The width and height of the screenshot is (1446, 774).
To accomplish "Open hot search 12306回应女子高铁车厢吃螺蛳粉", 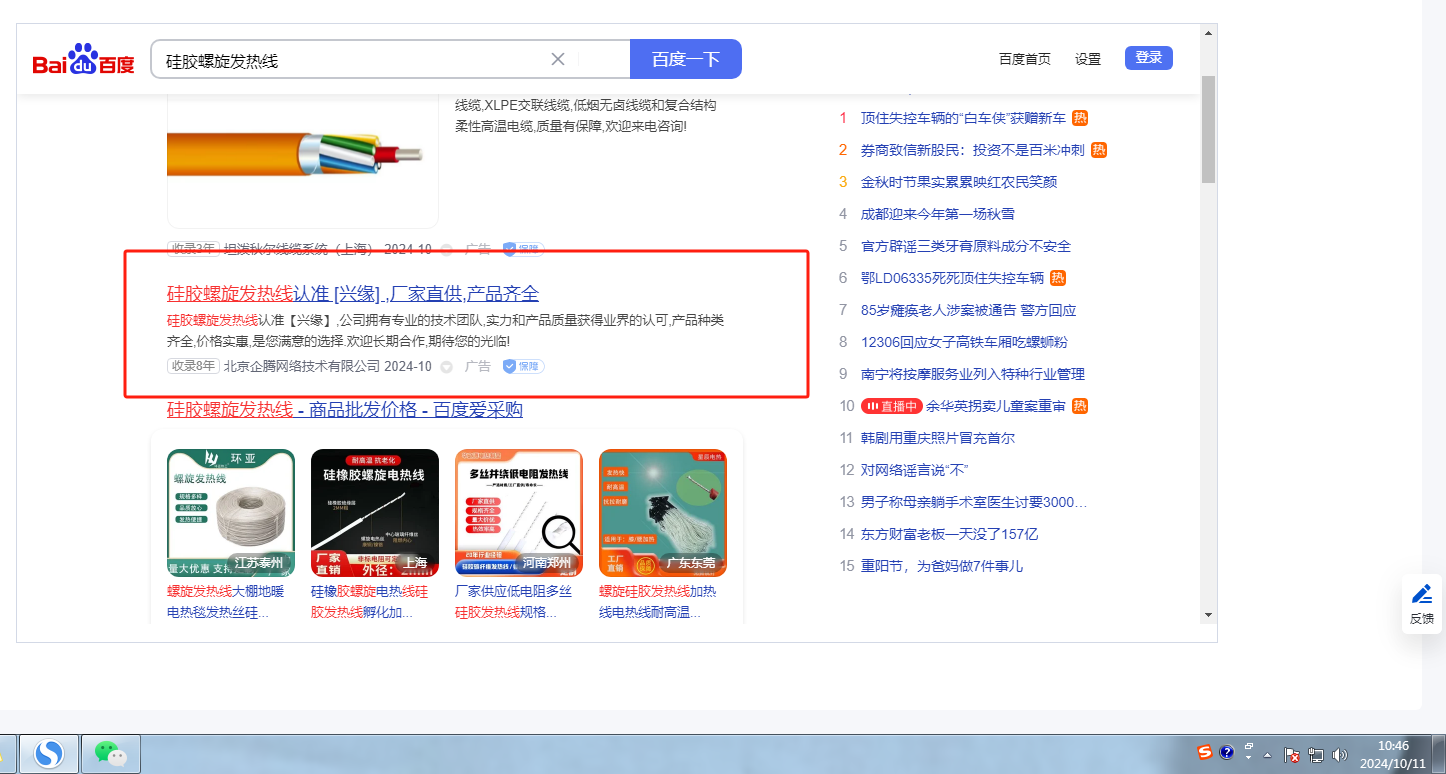I will pos(964,342).
